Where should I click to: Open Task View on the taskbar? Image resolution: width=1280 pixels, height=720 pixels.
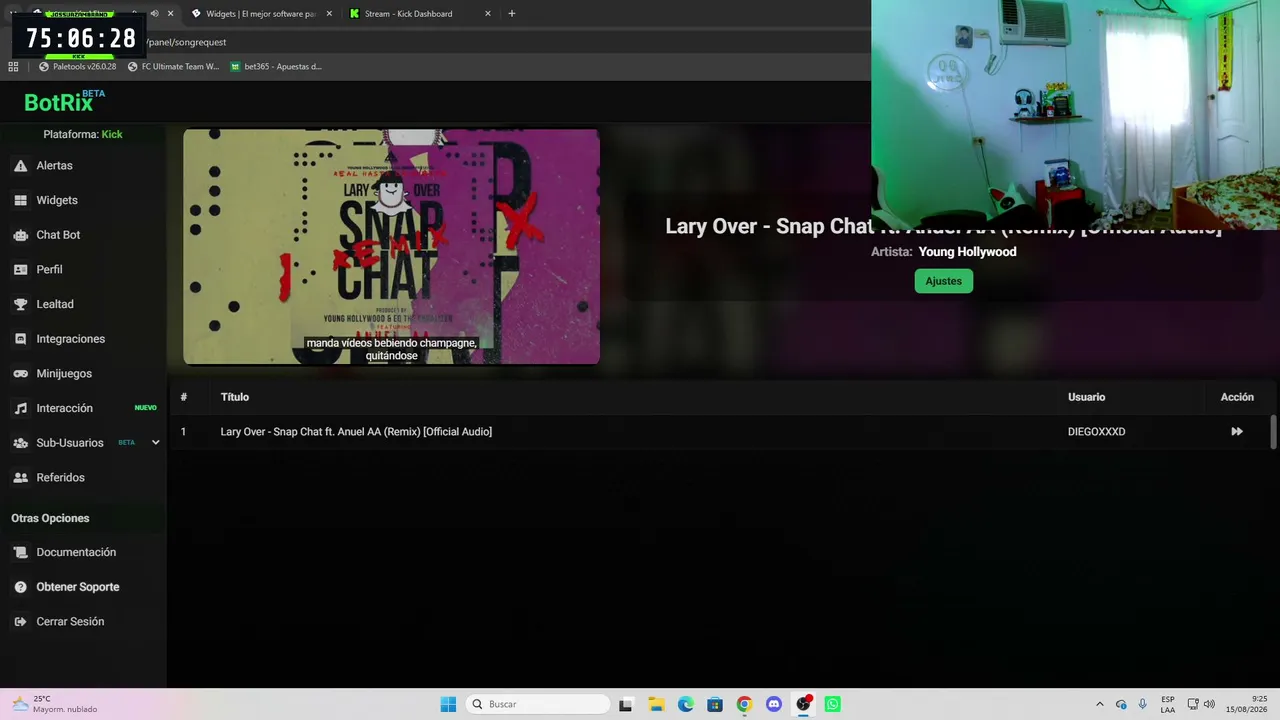pos(626,704)
